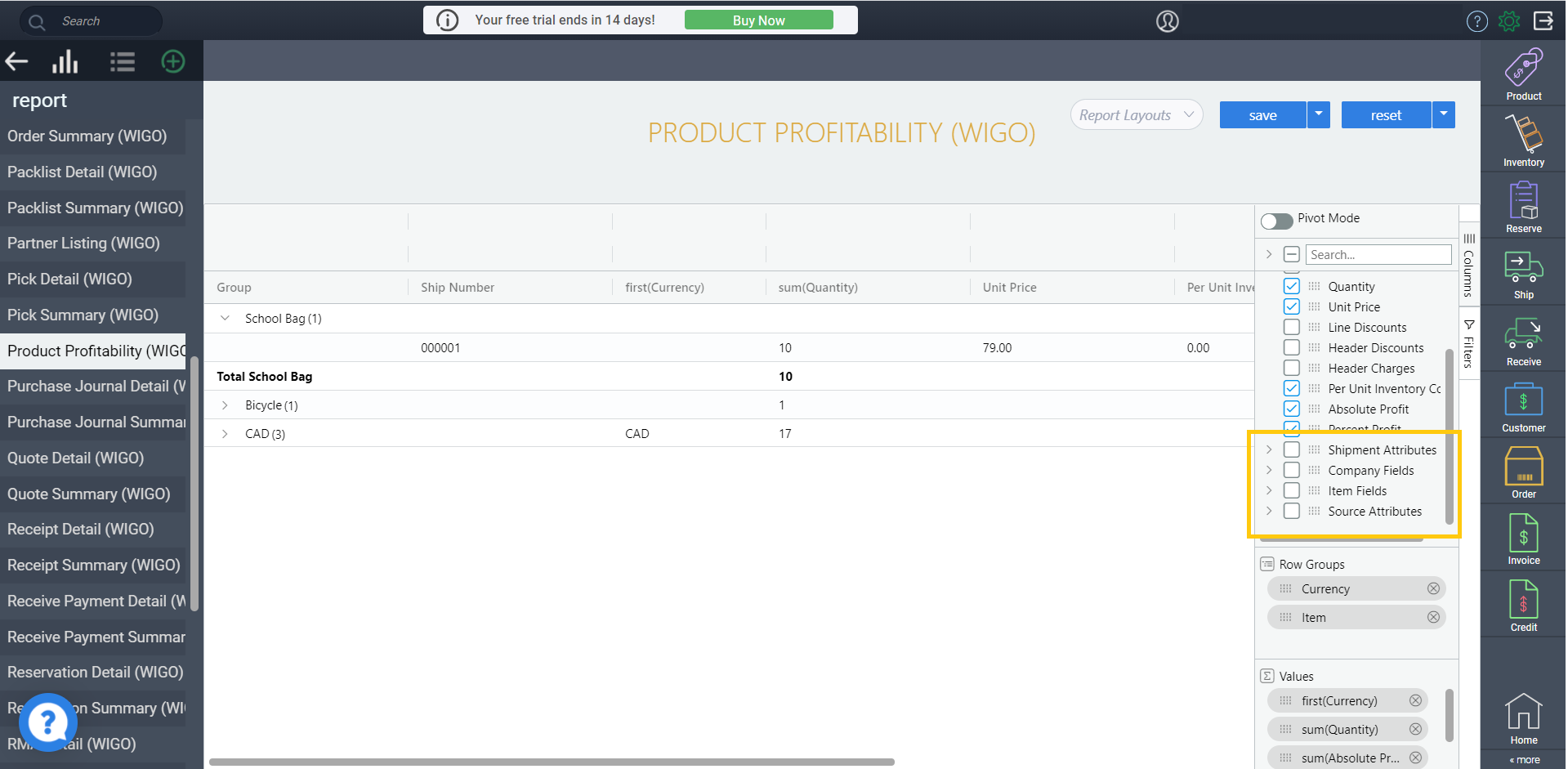
Task: Collapse the School Bag group row
Action: [x=225, y=318]
